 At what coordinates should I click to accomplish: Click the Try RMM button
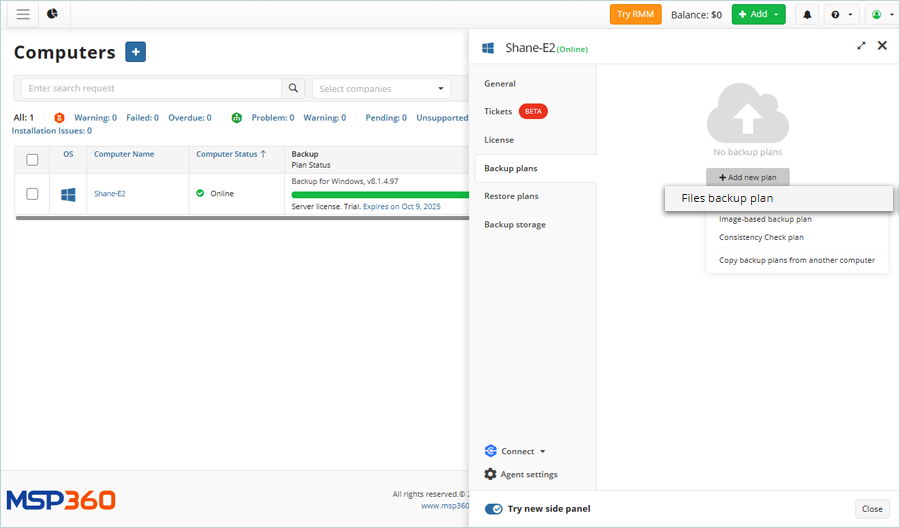[635, 15]
